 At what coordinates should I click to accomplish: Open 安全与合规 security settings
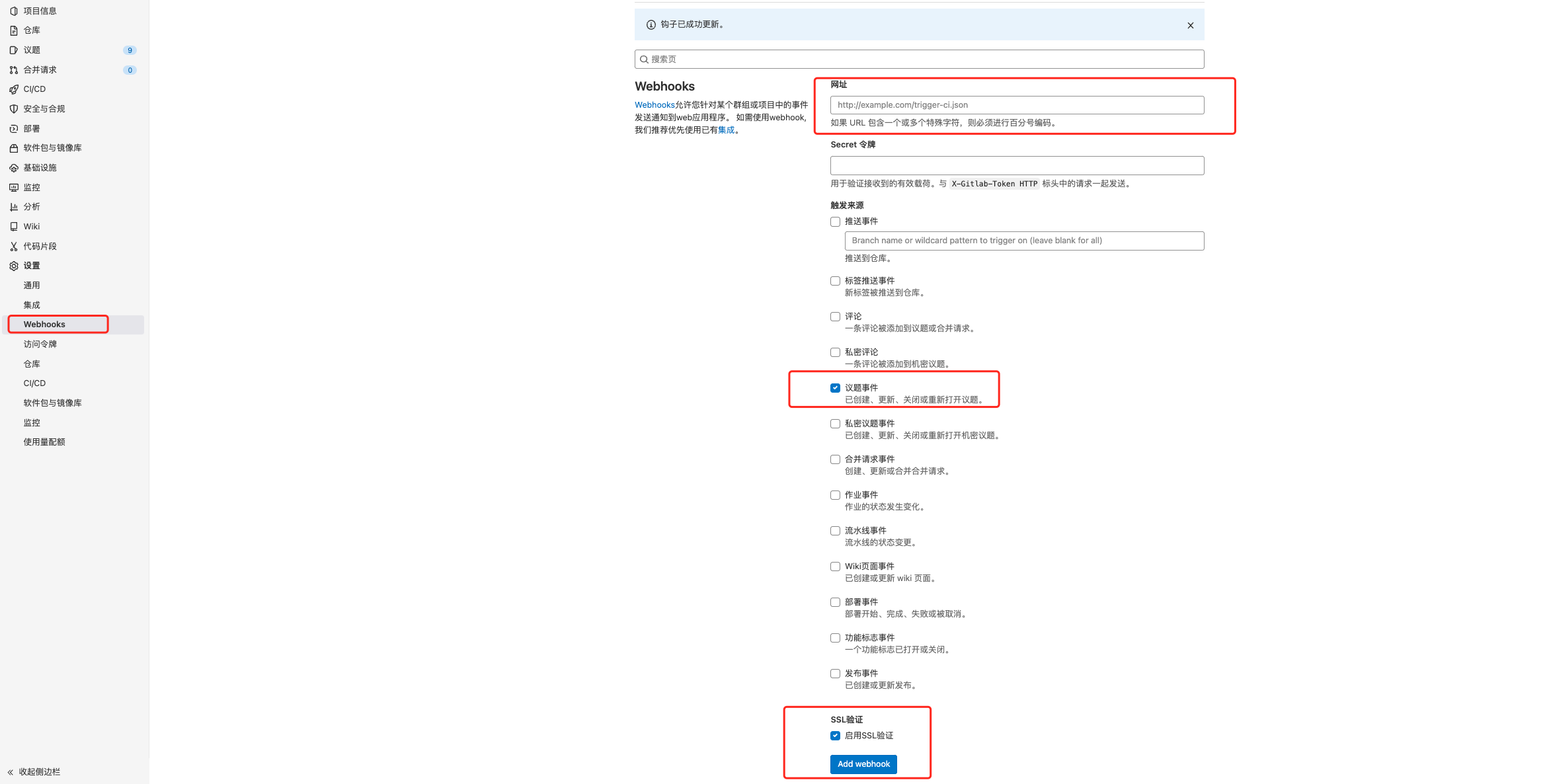click(14, 108)
